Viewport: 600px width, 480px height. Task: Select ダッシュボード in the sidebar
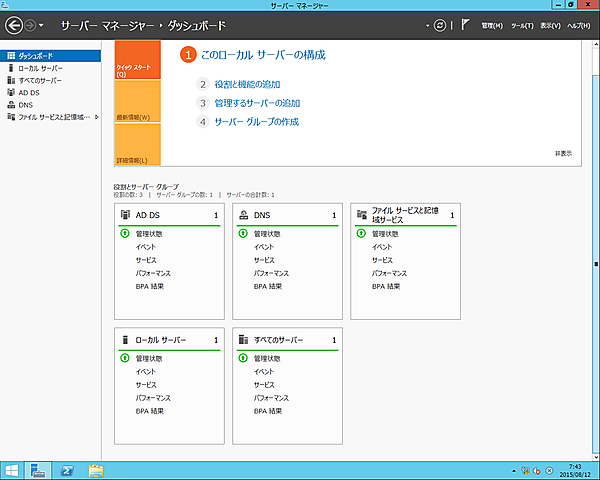pos(51,56)
